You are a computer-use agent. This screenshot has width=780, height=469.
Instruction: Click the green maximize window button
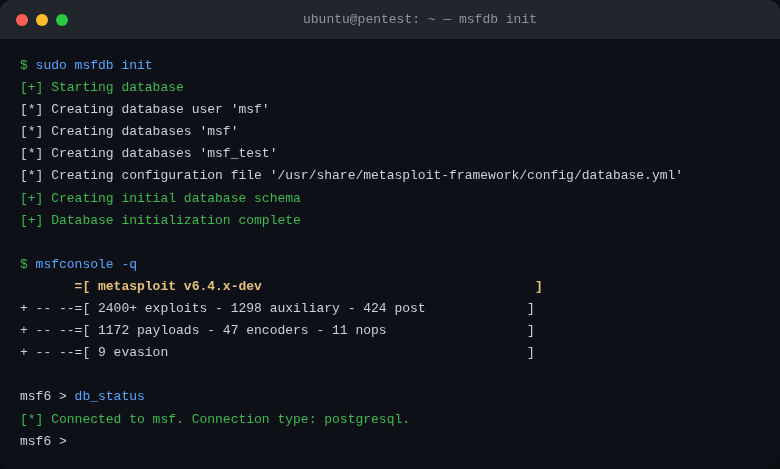[62, 20]
